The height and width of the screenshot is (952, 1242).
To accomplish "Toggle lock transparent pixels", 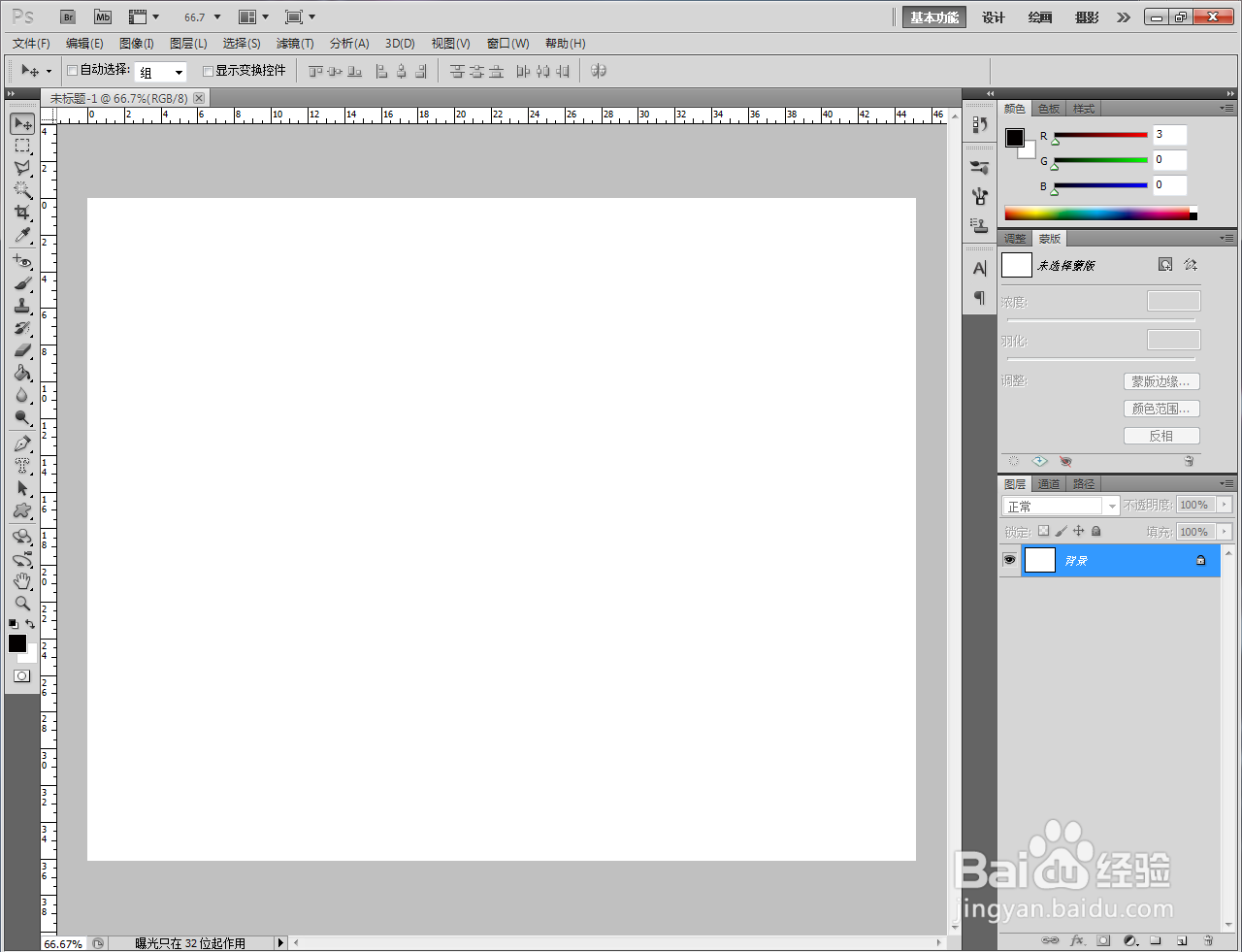I will pos(1043,531).
